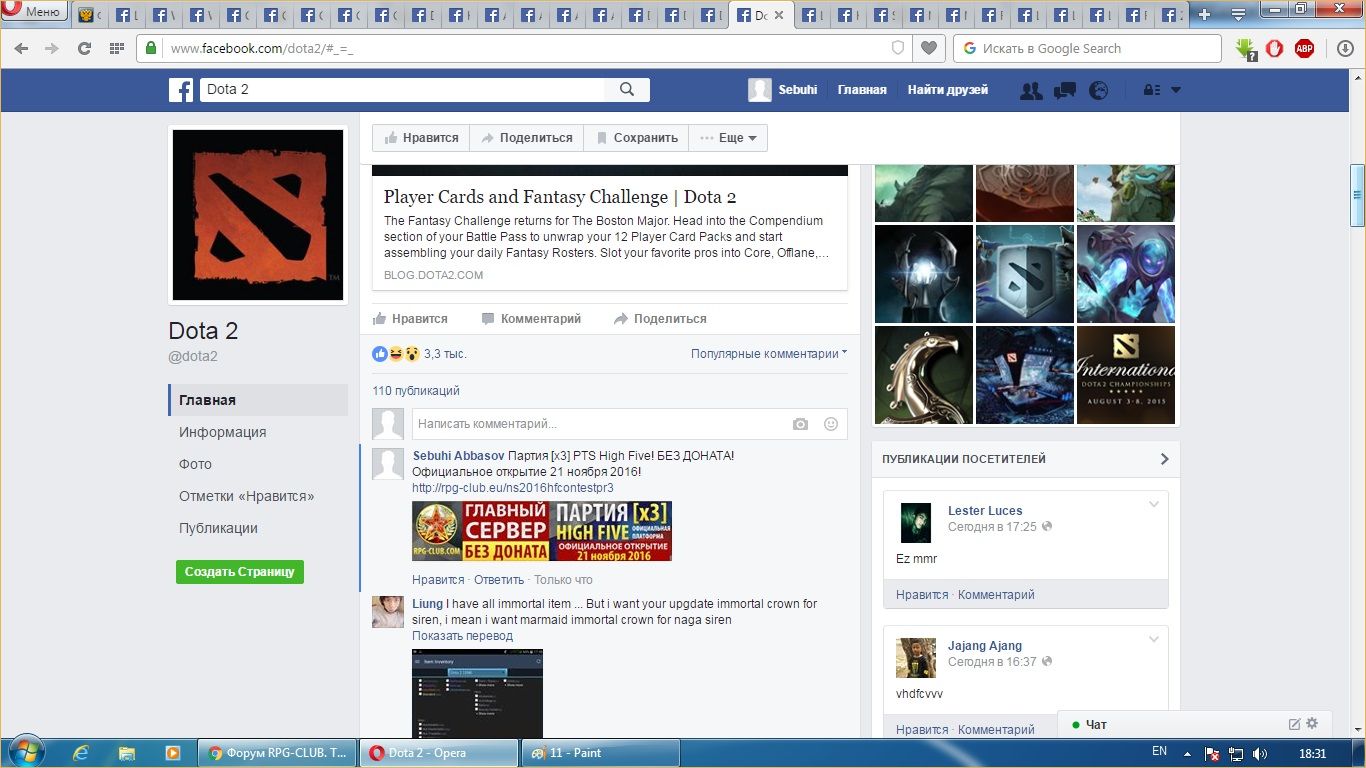Like the post via Нравится under the article

[x=410, y=319]
